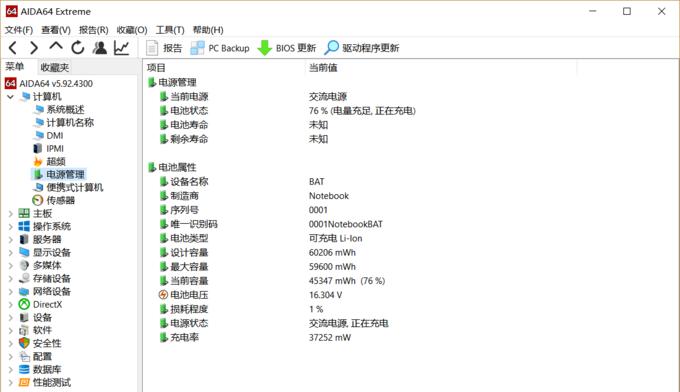Open the 工具(T) menu
680x392 pixels.
tap(170, 30)
